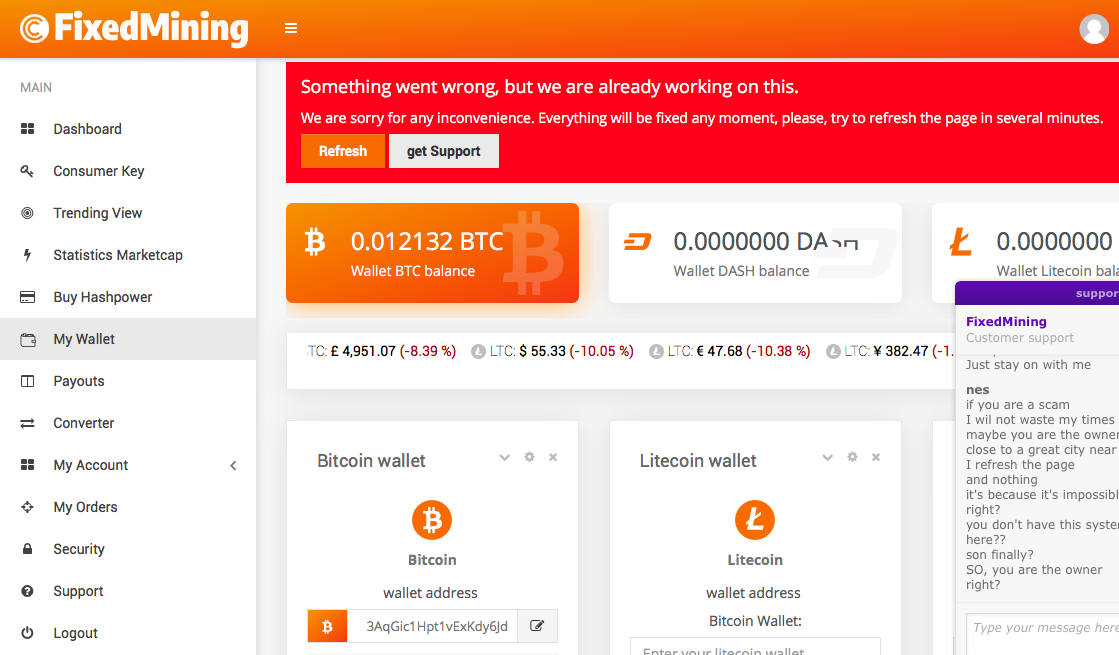Click the Support question mark icon

tap(27, 591)
